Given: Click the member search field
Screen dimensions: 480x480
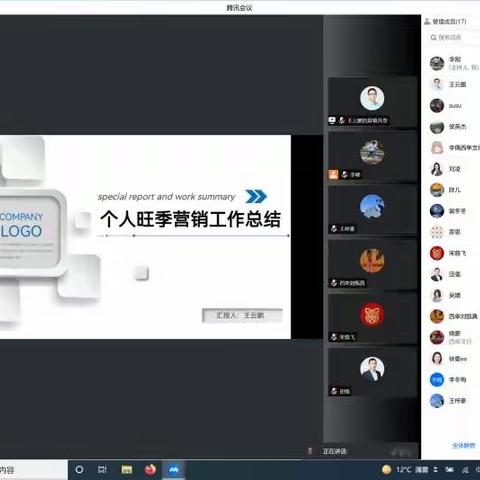Looking at the screenshot, I should [454, 38].
